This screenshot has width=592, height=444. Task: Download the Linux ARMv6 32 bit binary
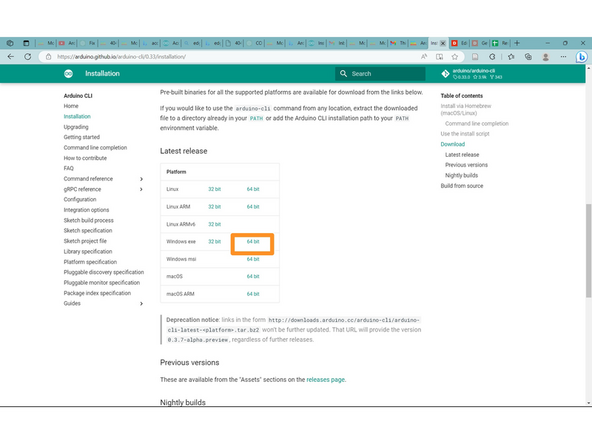point(214,224)
